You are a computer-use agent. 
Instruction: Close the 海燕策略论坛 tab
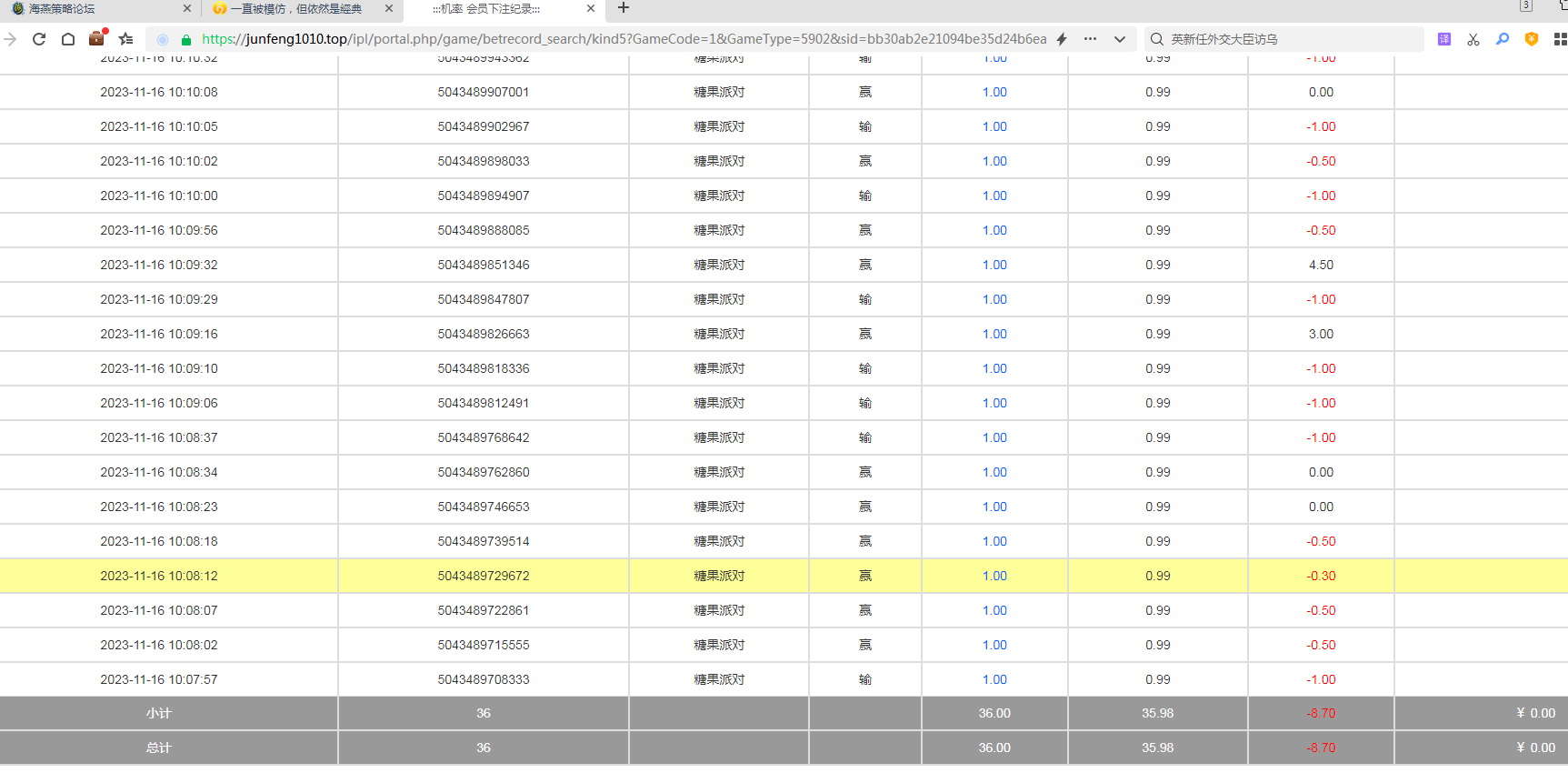[187, 8]
